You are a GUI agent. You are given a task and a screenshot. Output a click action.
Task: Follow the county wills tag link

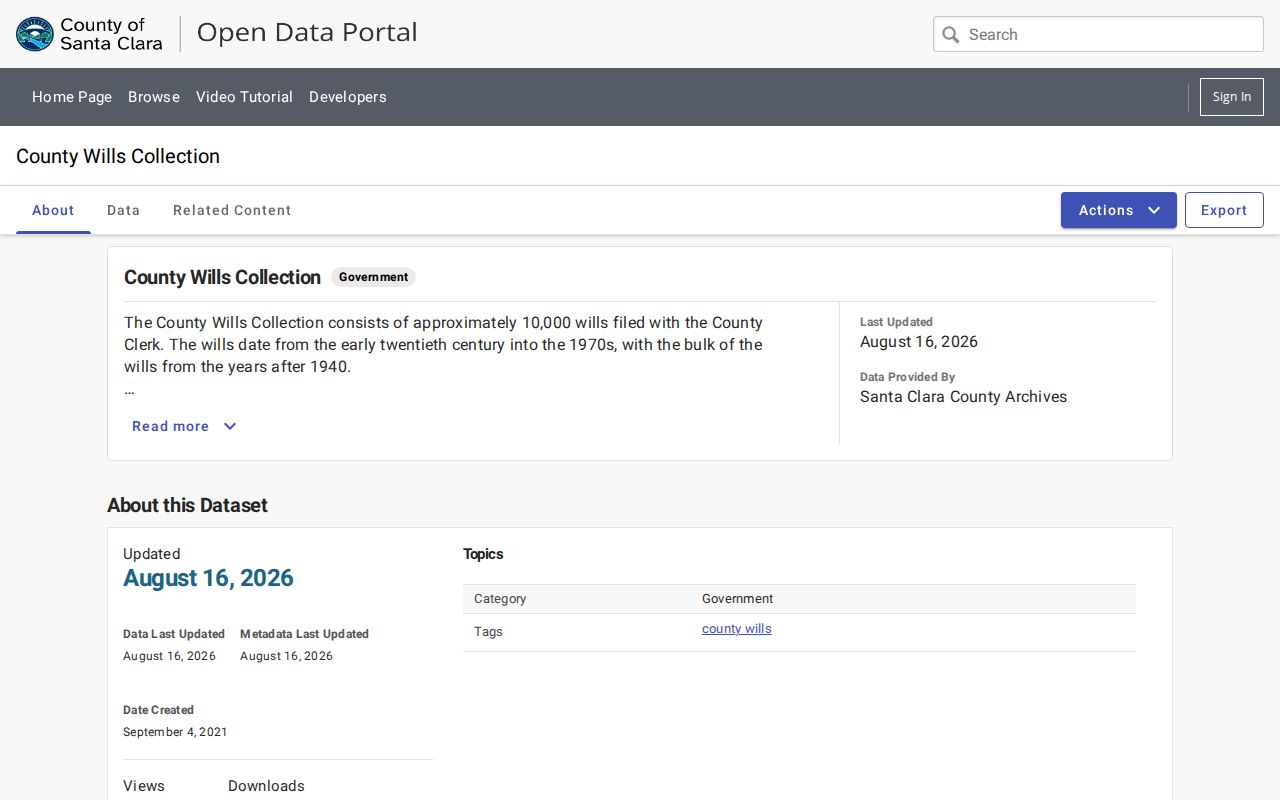[x=737, y=629]
